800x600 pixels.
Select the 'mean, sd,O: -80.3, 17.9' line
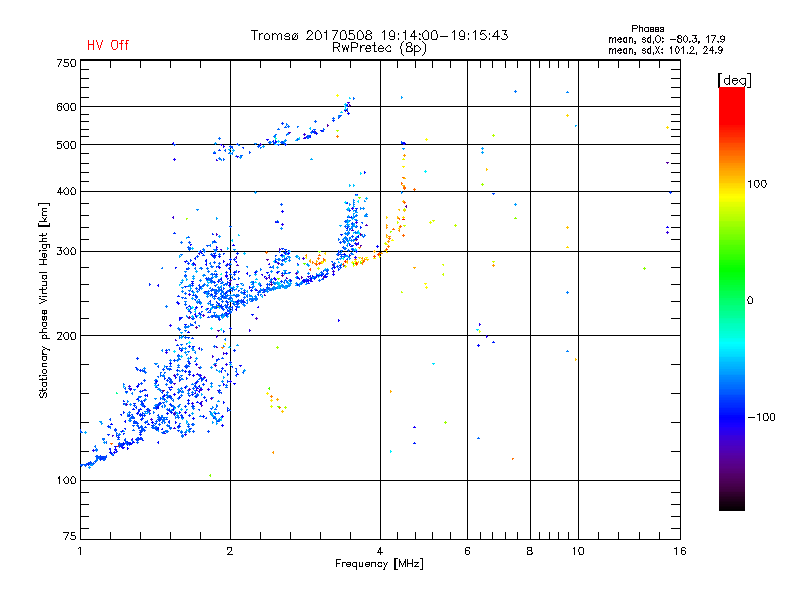point(666,39)
